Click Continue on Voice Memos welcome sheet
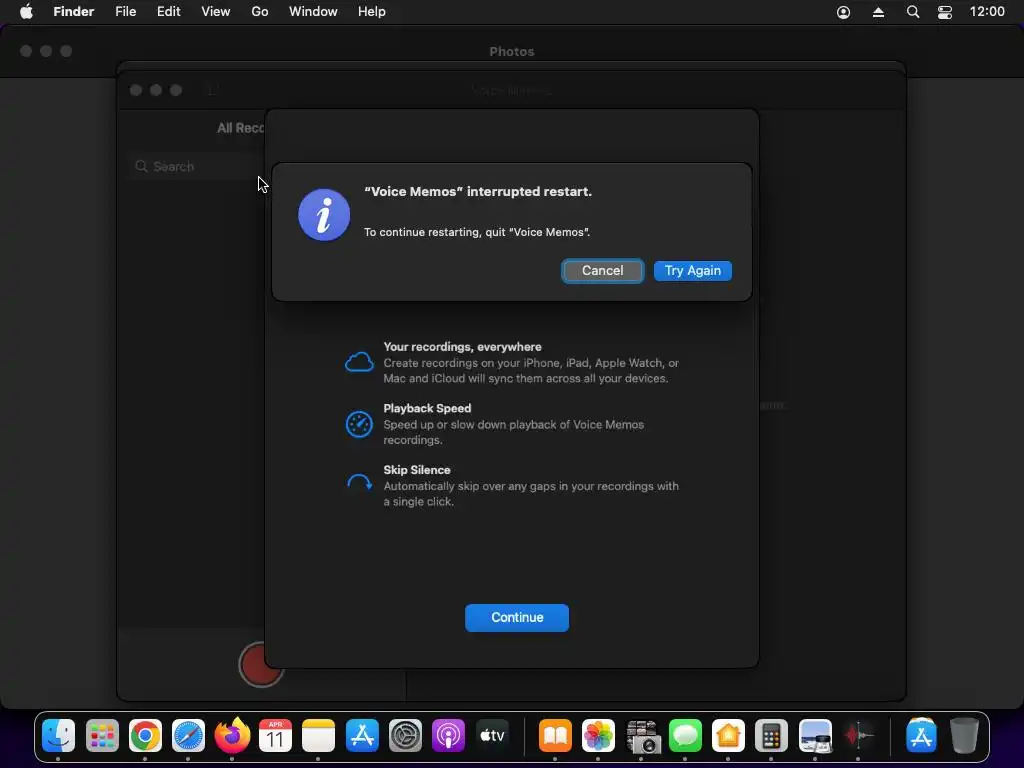This screenshot has width=1024, height=768. point(517,618)
